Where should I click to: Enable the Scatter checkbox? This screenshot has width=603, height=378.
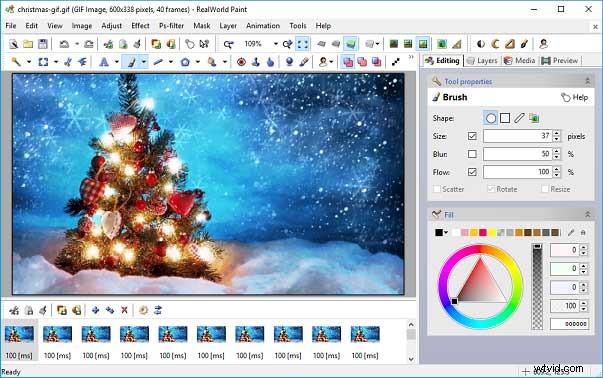(437, 189)
